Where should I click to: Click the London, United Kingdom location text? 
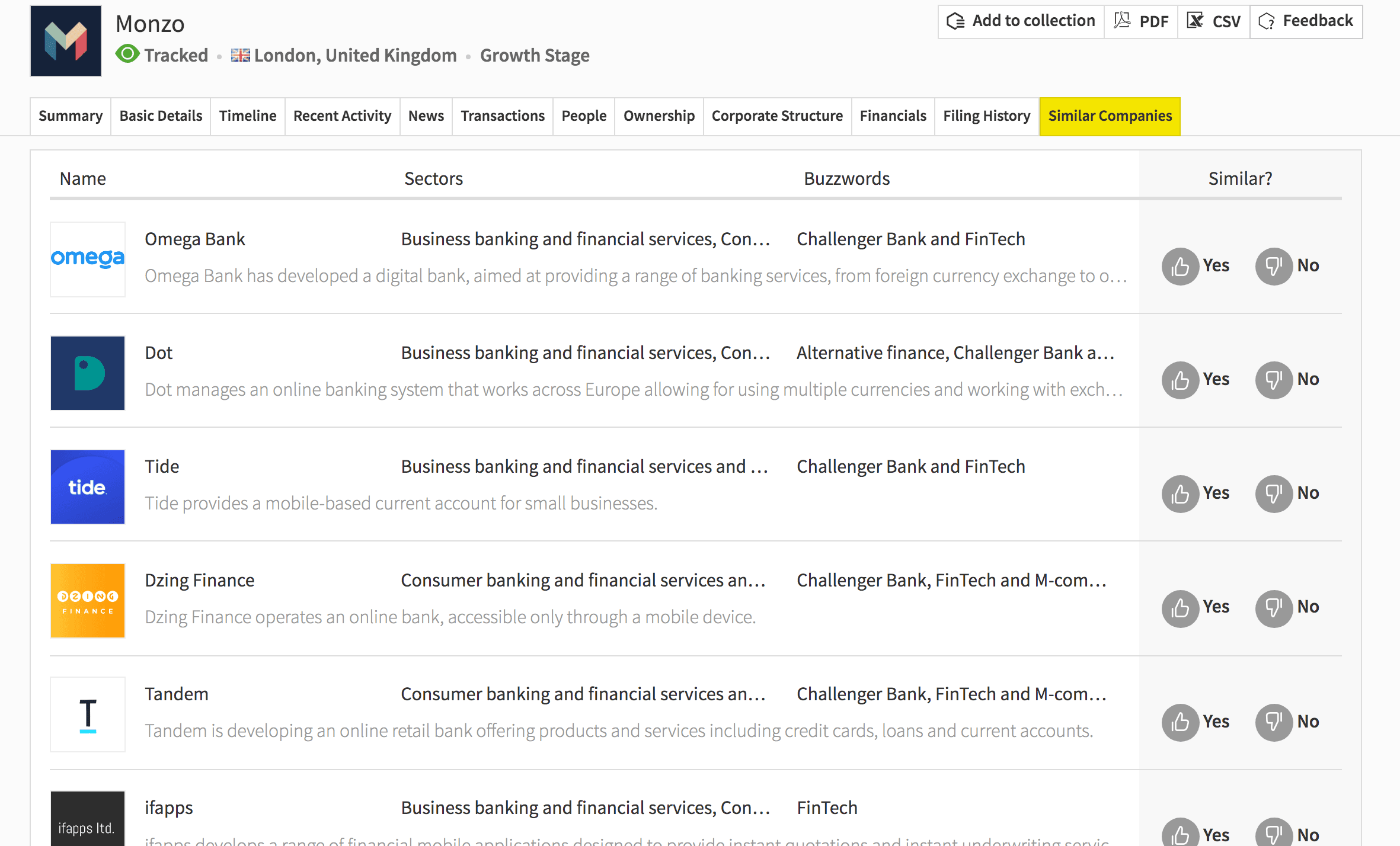pyautogui.click(x=356, y=55)
